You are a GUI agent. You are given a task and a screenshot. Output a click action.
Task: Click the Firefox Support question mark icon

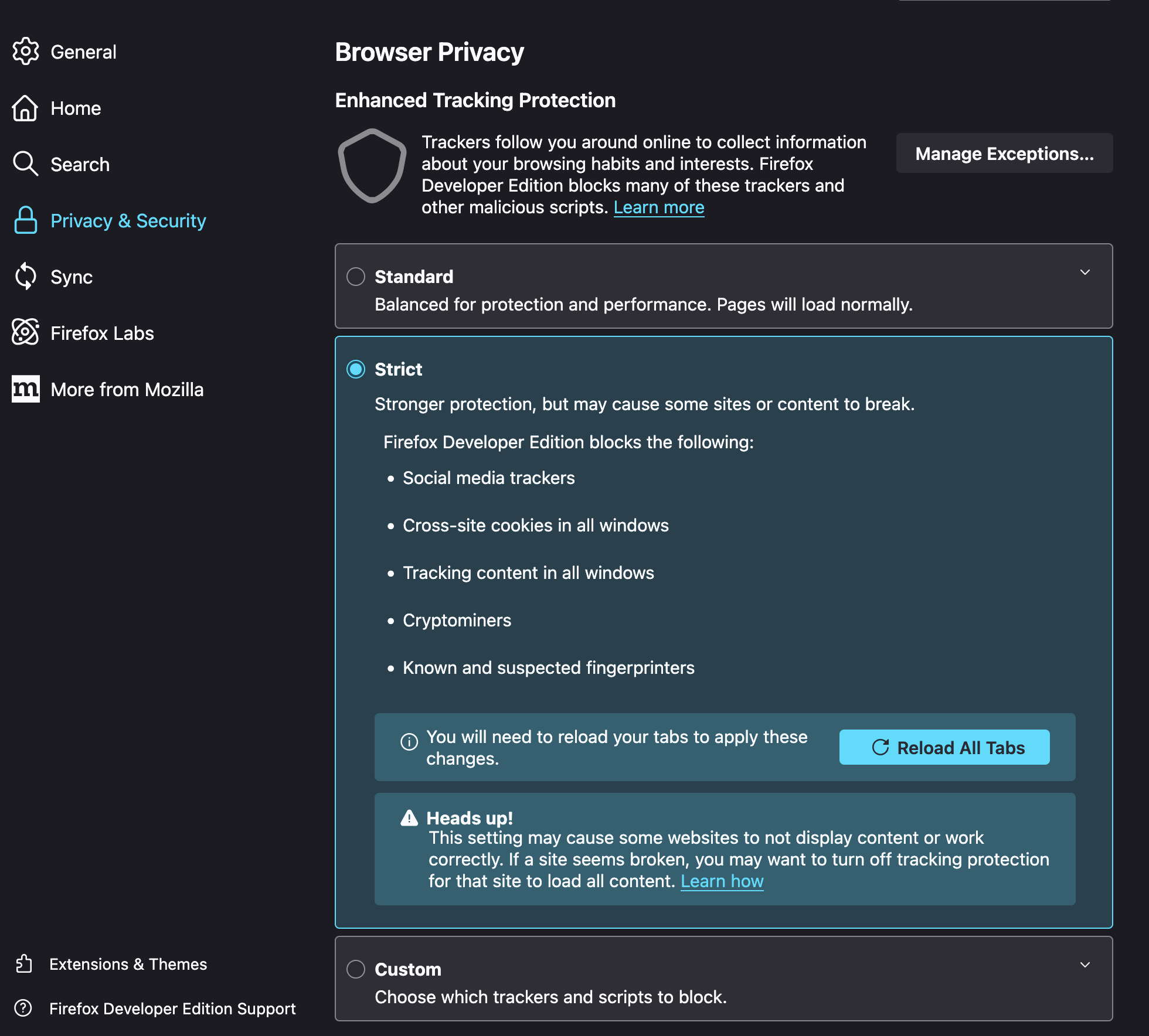click(x=23, y=1008)
